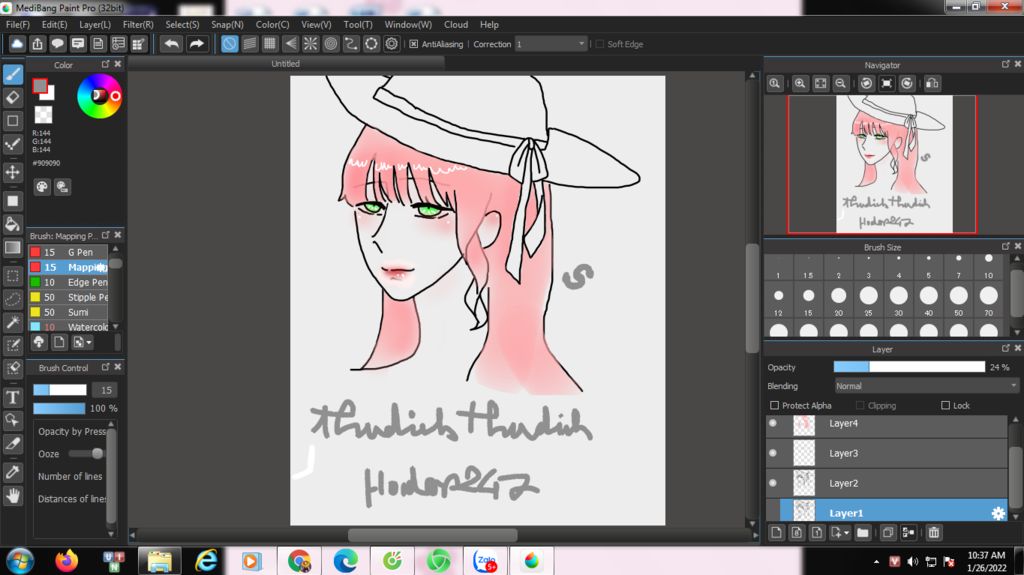This screenshot has height=575, width=1024.
Task: Zoom in using Navigator magnifier plus
Action: 800,83
